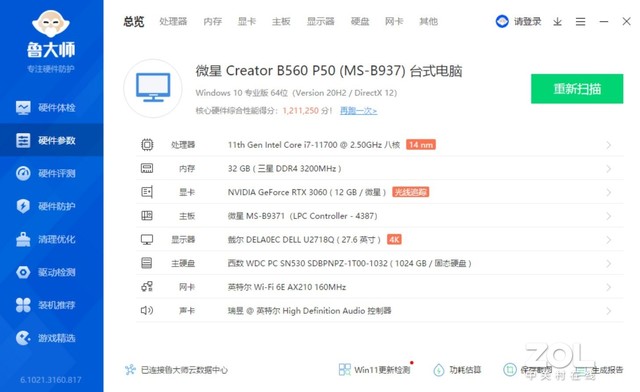Click the Wi-Fi 6E AX210 text
Viewport: 640px width, 392px height.
[x=287, y=287]
